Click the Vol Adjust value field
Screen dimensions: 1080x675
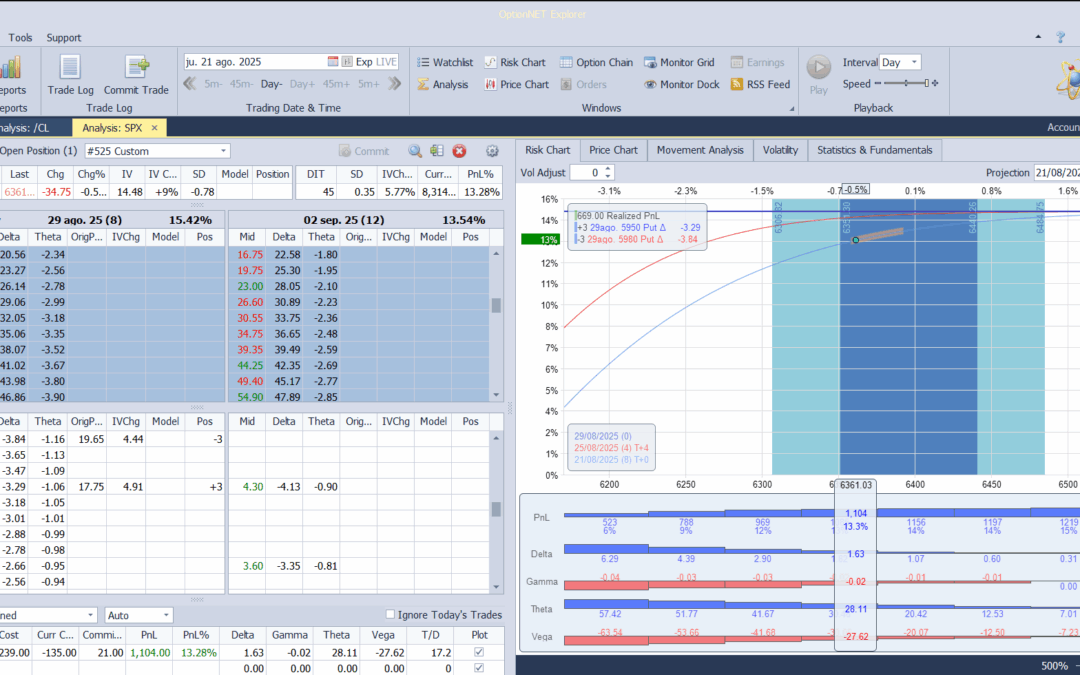(588, 173)
